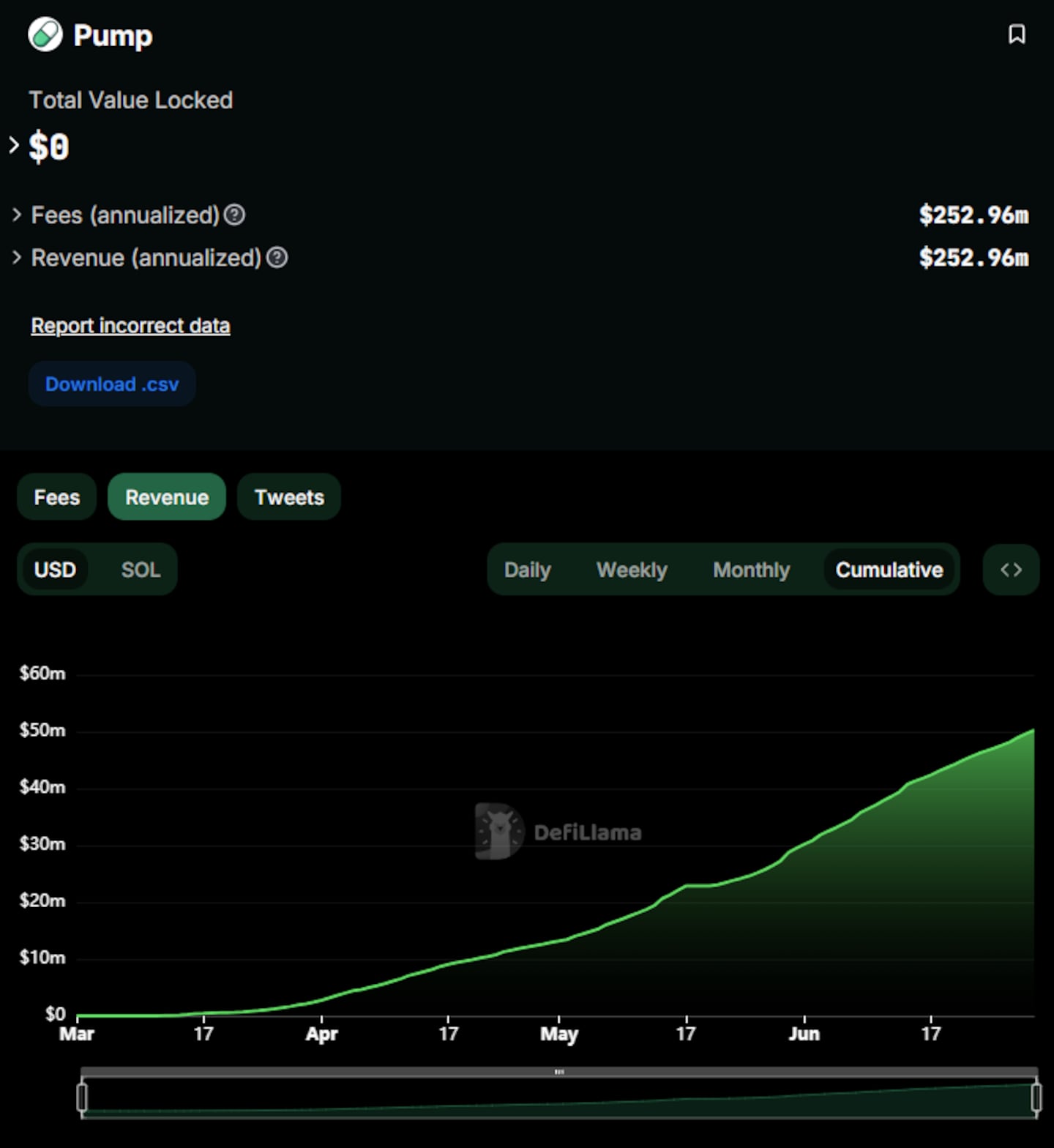Click the Total Value Locked heading
Screen dimensions: 1054x1148
(131, 100)
